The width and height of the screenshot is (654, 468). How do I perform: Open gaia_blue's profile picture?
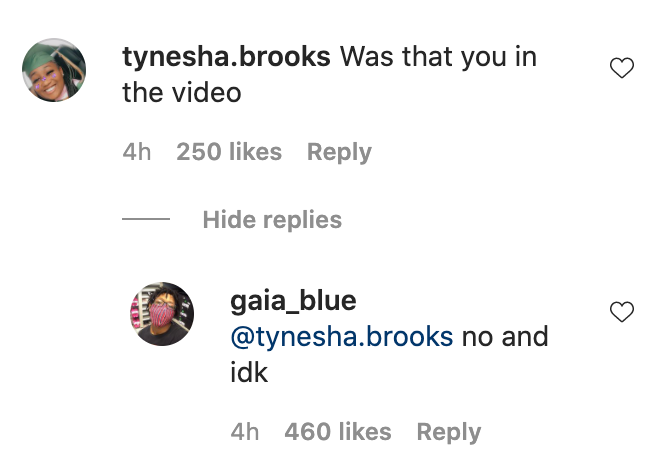pyautogui.click(x=162, y=314)
